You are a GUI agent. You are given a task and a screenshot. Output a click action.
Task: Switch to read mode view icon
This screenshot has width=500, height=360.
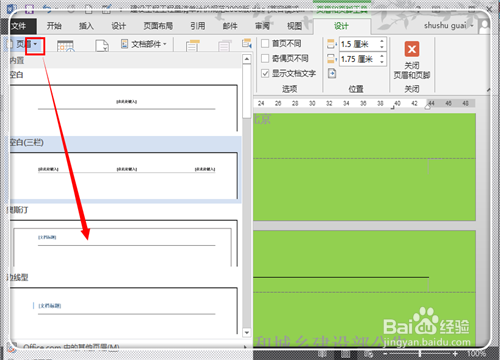[322, 354]
